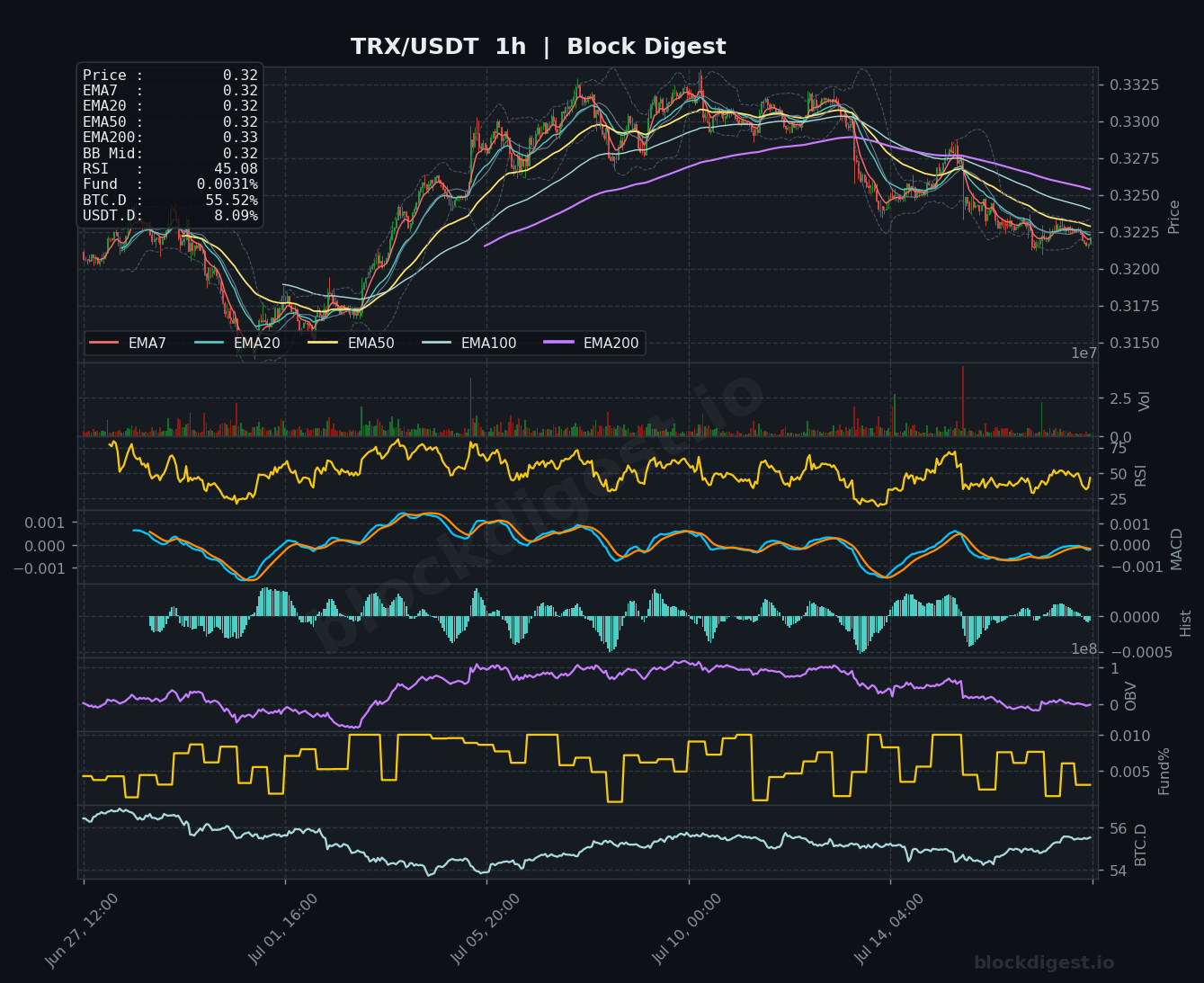This screenshot has height=983, width=1204.
Task: Click the BTC.D axis label
Action: [x=1140, y=844]
